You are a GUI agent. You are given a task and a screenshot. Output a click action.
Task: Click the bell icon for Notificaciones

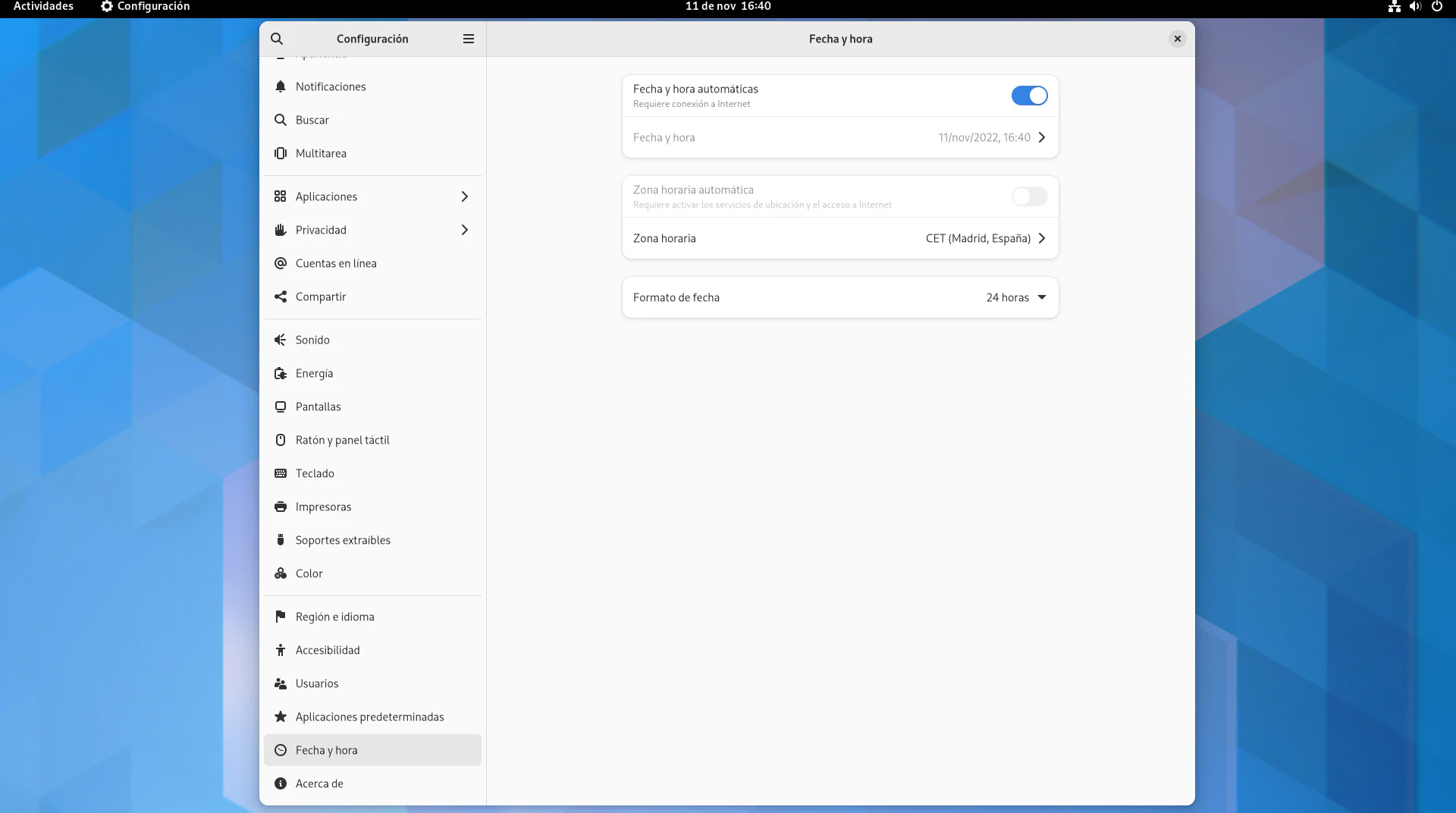[281, 86]
